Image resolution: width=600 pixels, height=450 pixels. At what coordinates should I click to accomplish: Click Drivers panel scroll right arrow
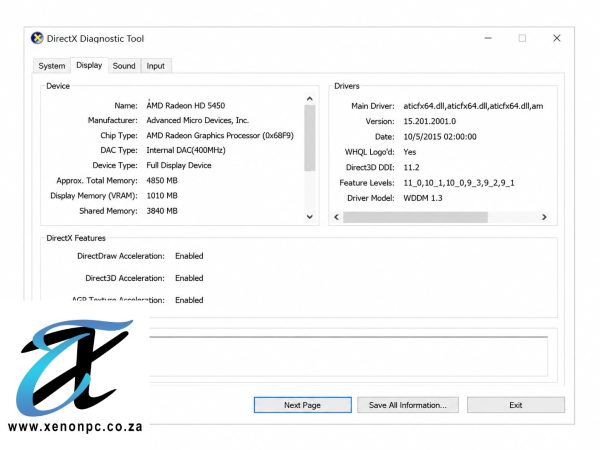pyautogui.click(x=544, y=217)
